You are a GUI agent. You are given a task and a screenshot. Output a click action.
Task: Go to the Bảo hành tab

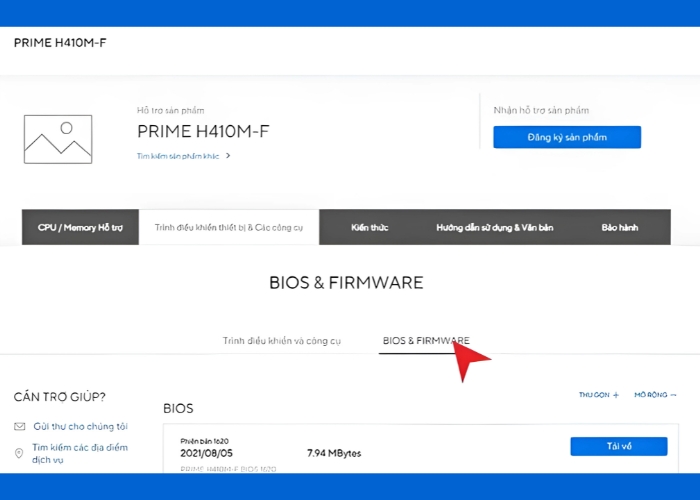pyautogui.click(x=619, y=227)
